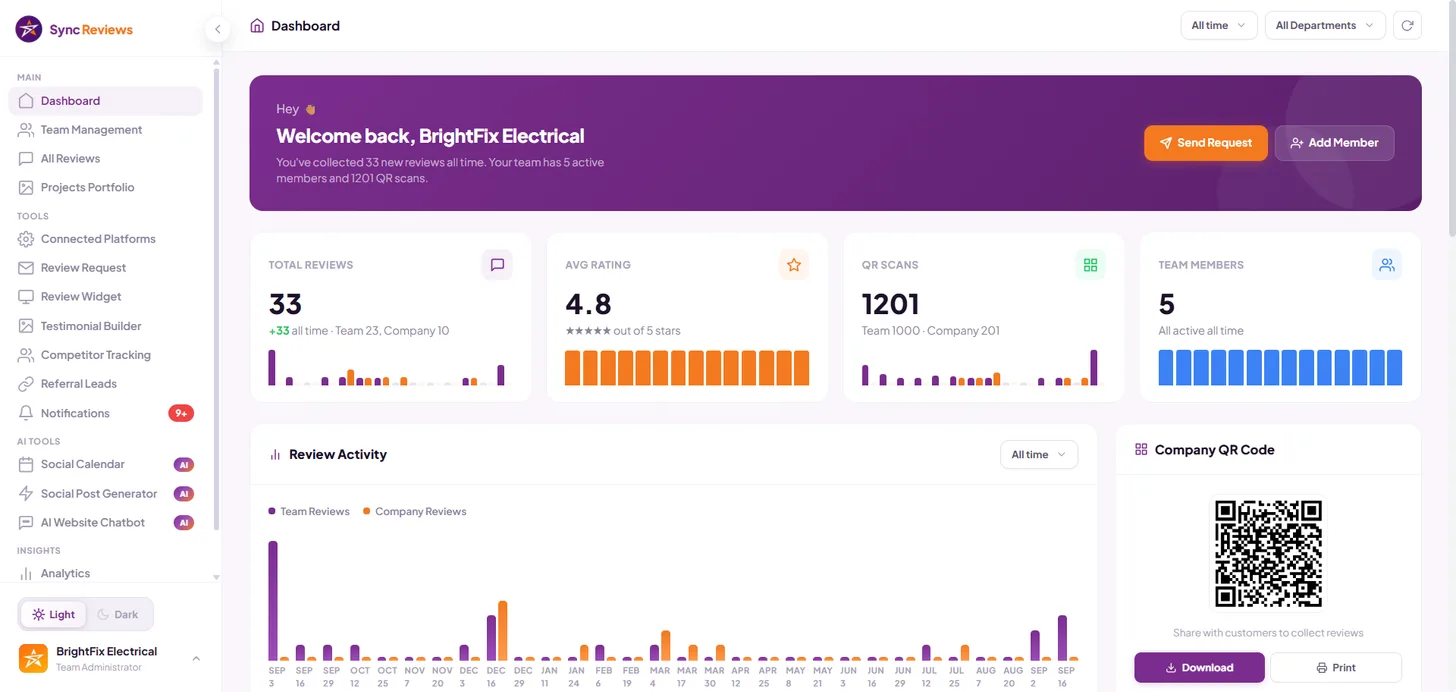Click the Competitor Tracking users icon
The width and height of the screenshot is (1456, 692).
coord(26,355)
